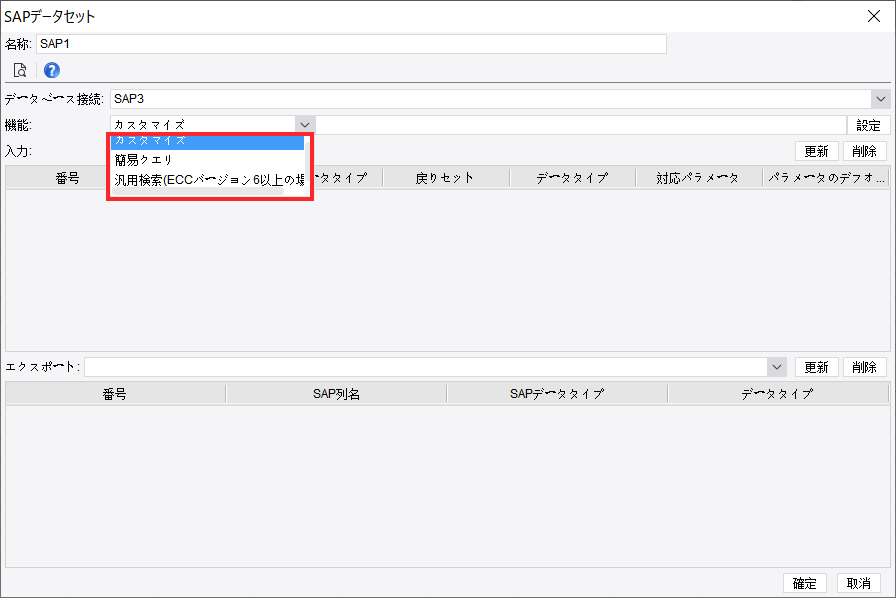
Task: Select カスタマイズ in the dropdown list
Action: 207,141
